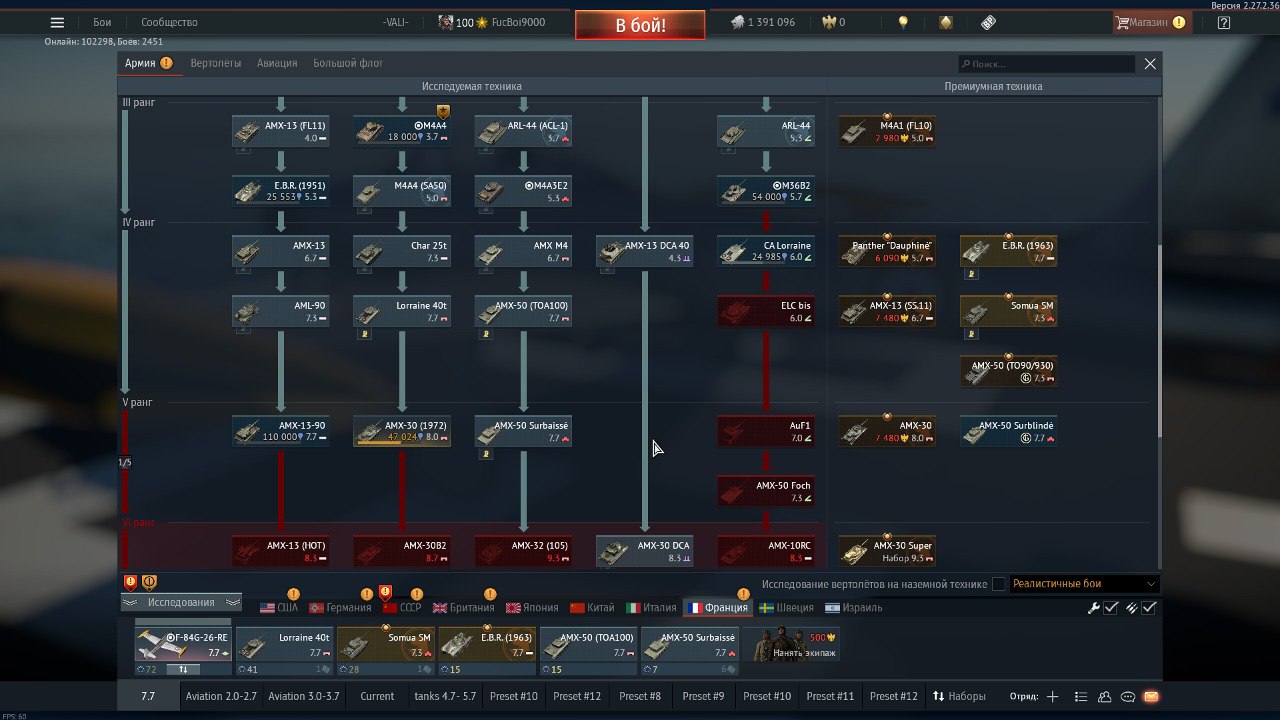
Task: Open the list icon beside squad plus
Action: pyautogui.click(x=1080, y=696)
